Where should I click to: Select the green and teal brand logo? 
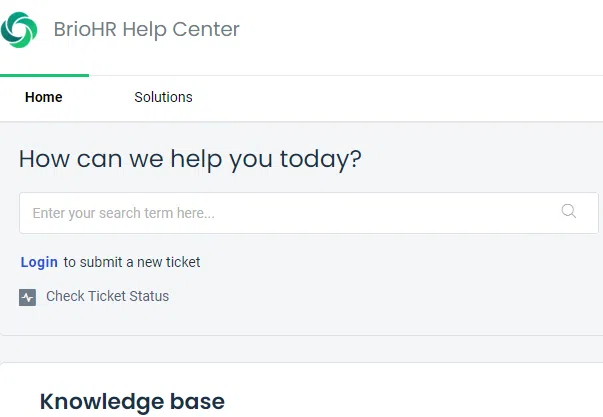(19, 30)
